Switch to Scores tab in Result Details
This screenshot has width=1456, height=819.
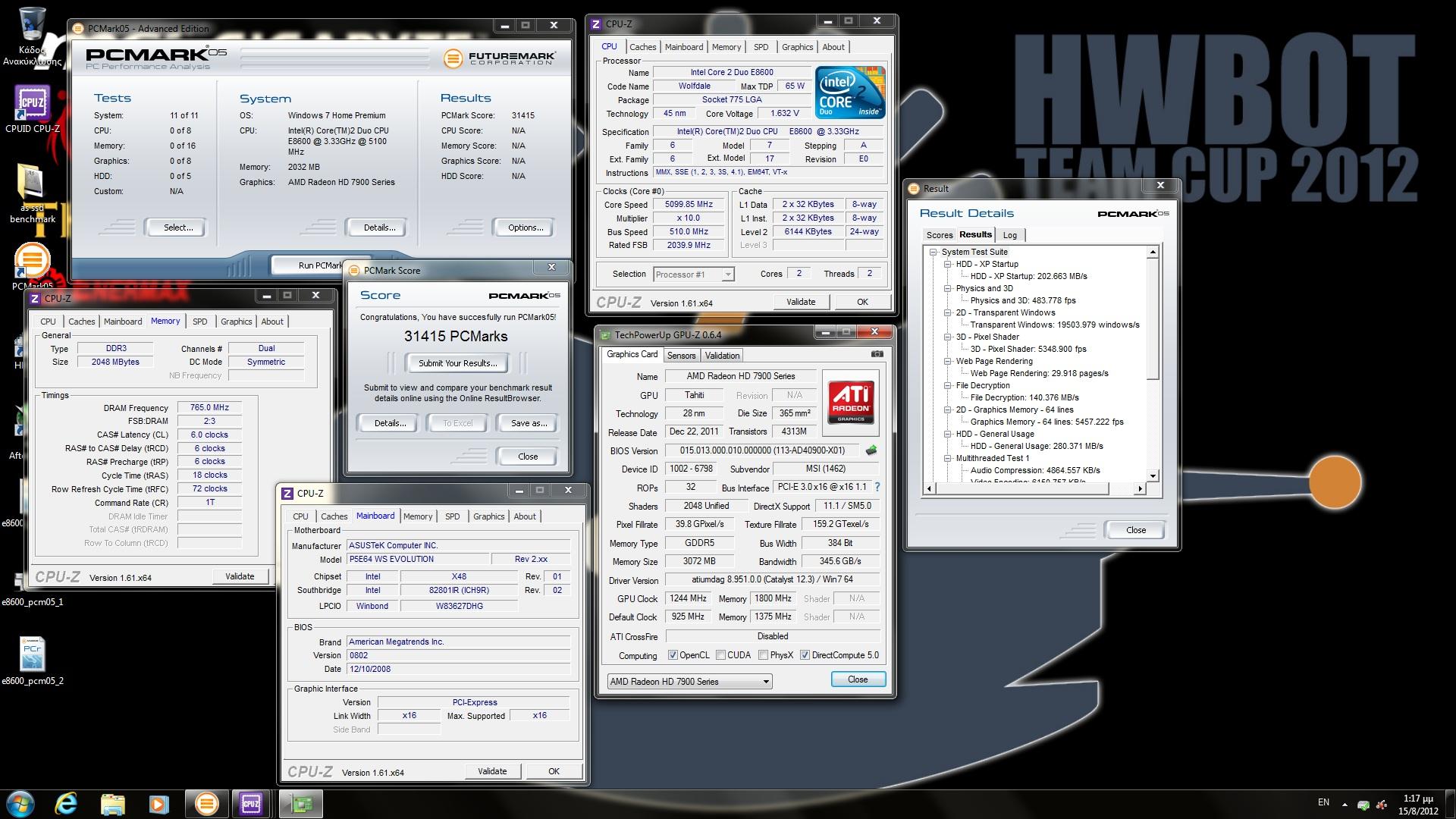(x=939, y=235)
